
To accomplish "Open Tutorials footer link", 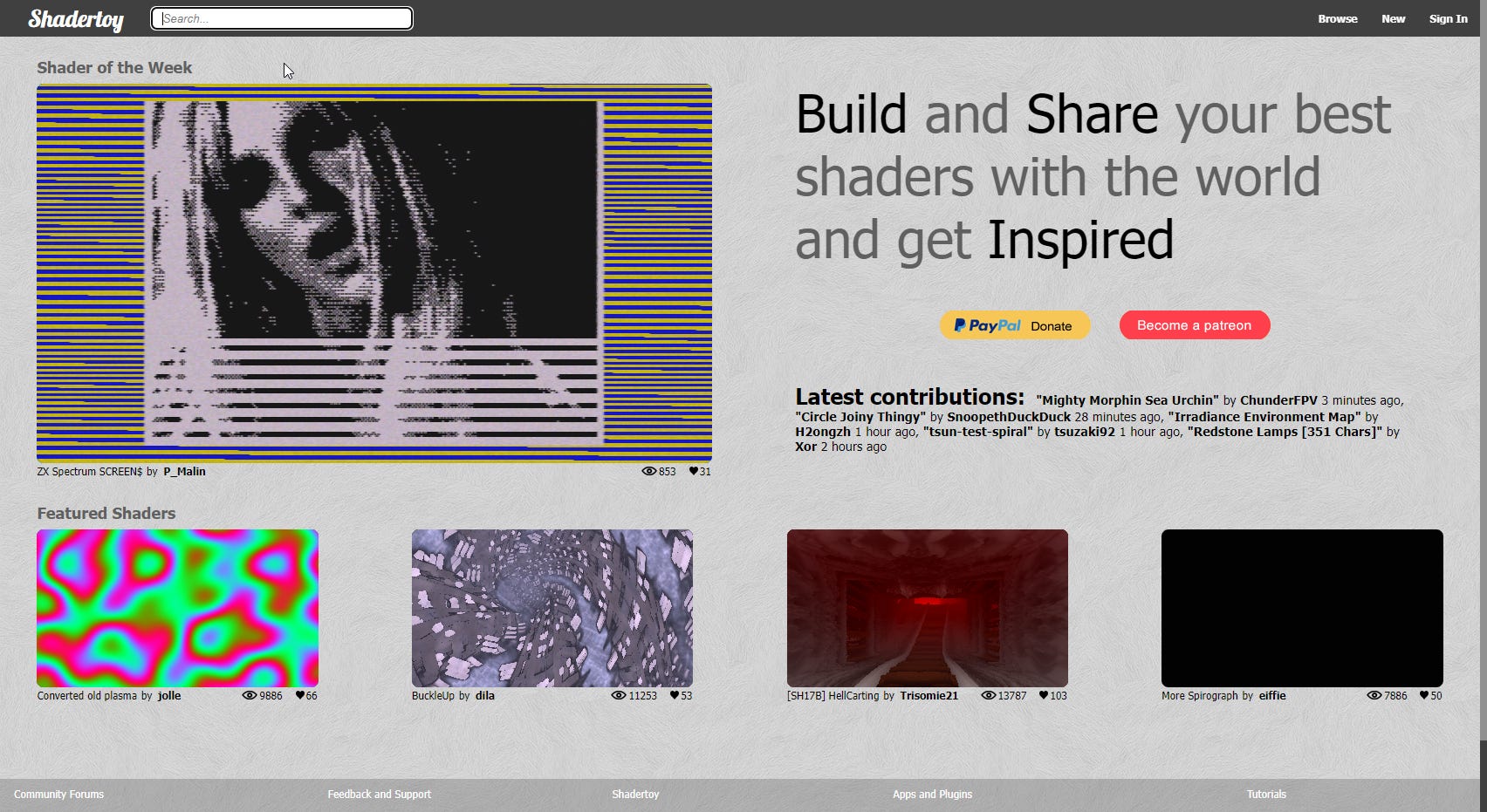I will tap(1266, 794).
